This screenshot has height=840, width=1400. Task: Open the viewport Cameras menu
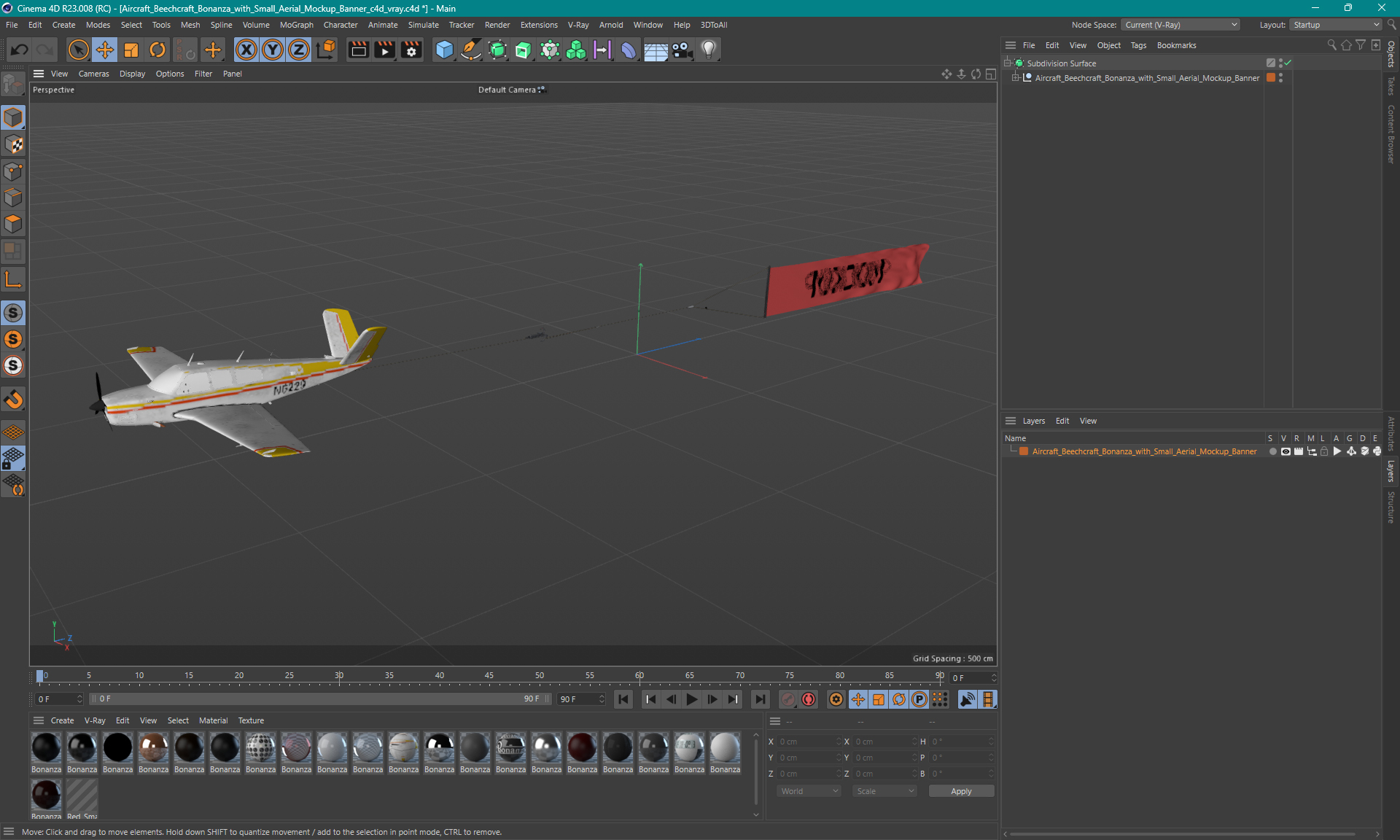93,74
